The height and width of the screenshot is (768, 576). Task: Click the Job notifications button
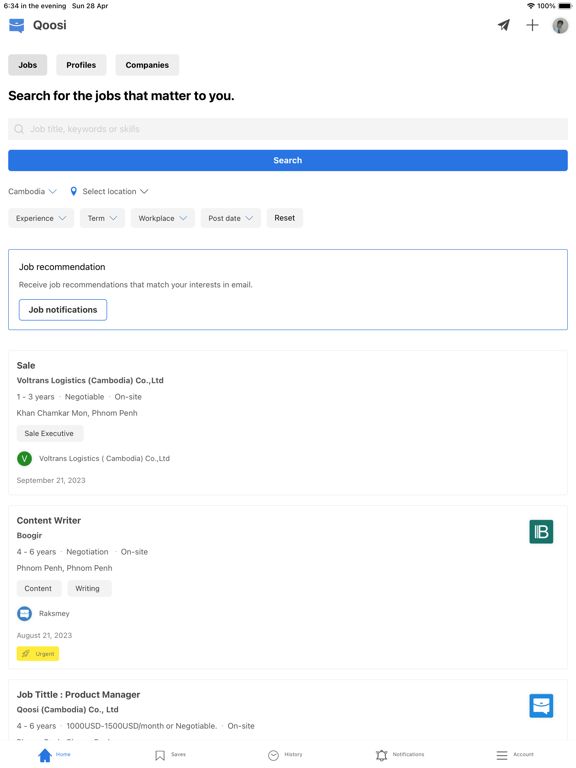click(63, 310)
